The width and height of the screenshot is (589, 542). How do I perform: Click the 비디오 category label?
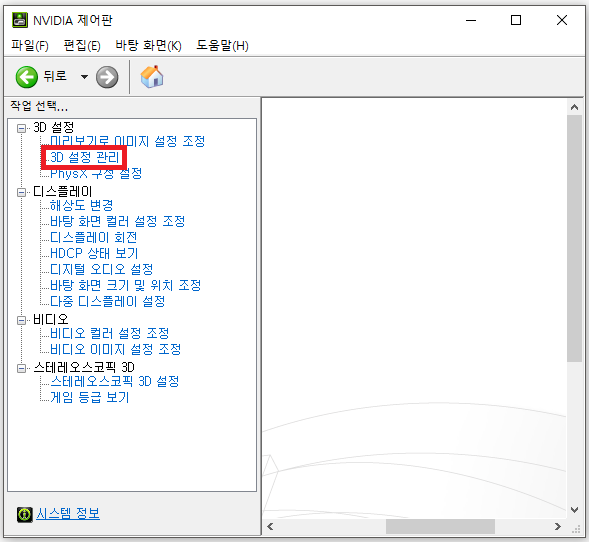click(51, 319)
